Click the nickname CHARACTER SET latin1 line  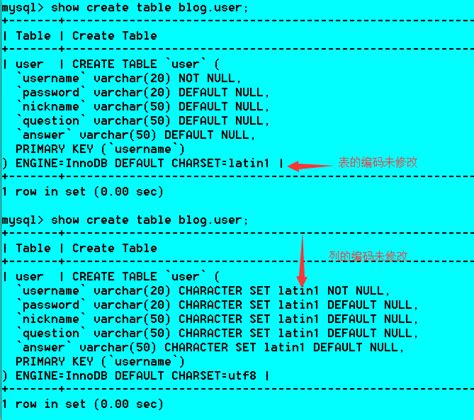pos(218,319)
